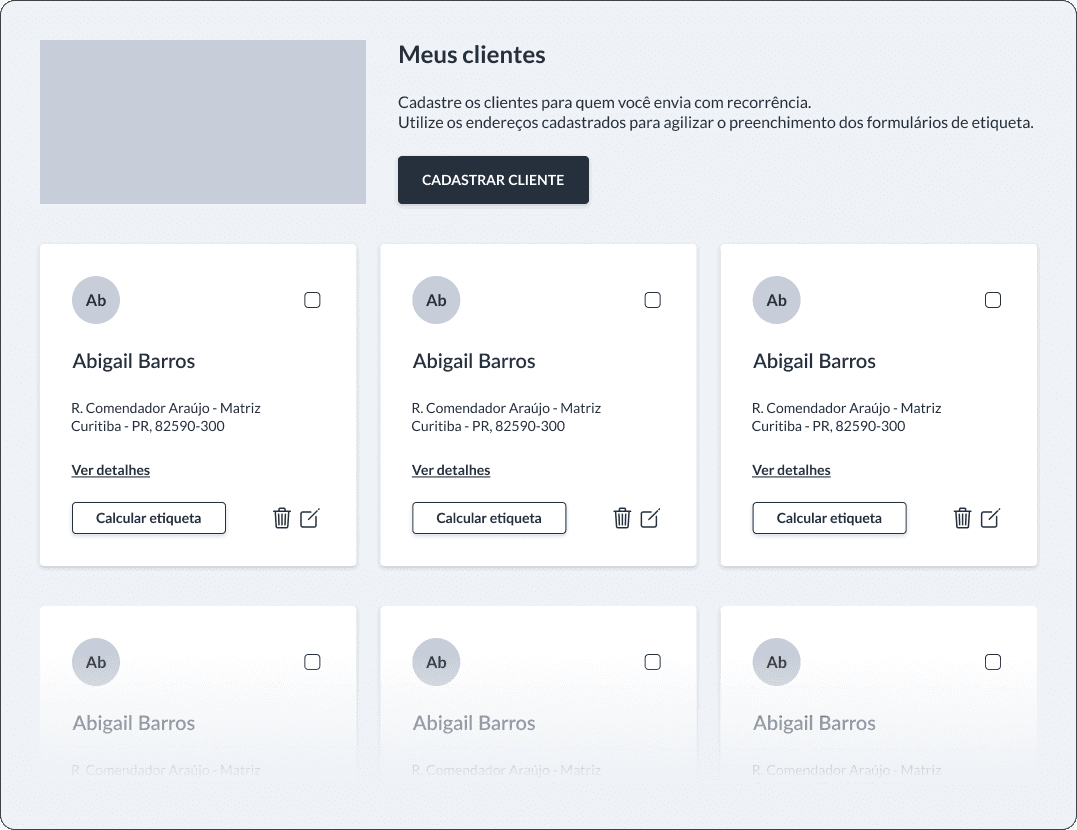Toggle checkbox on first bottom-row card

(313, 662)
